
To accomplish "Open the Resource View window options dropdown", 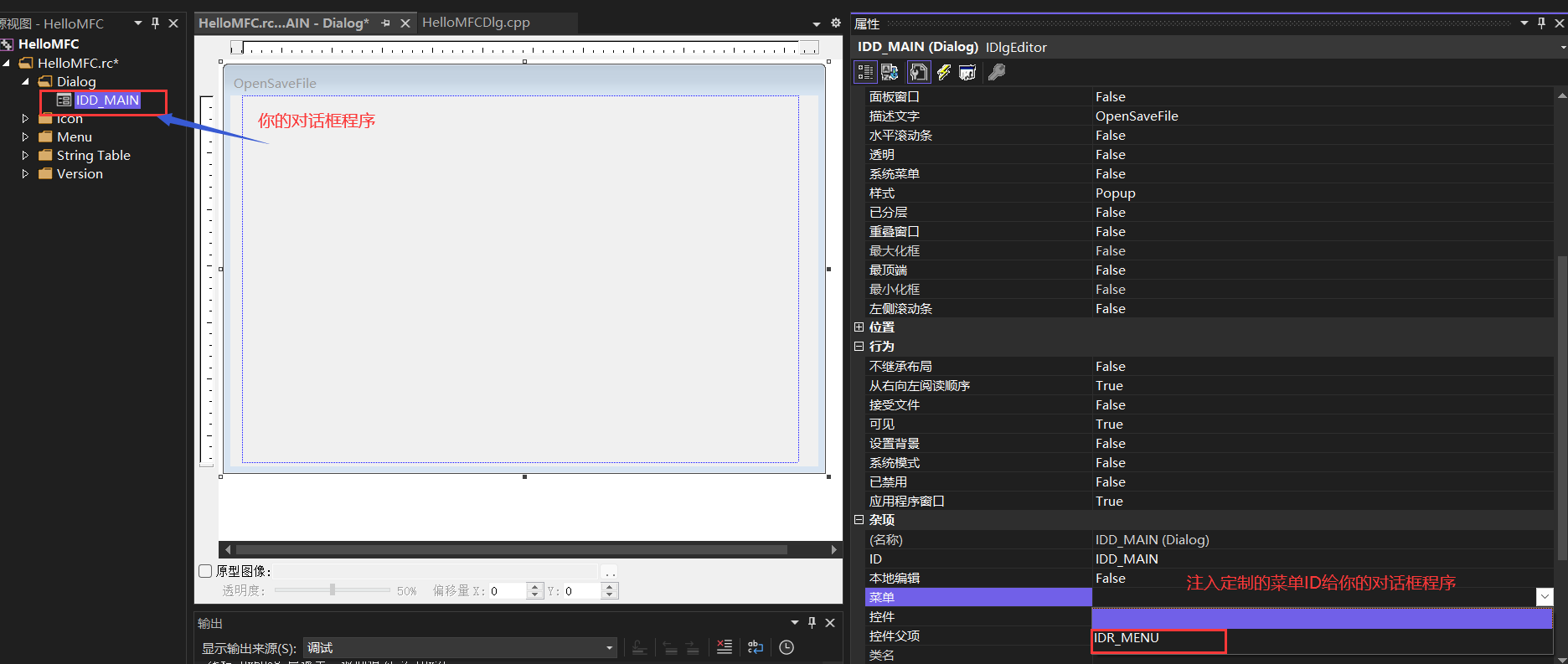I will tap(138, 23).
